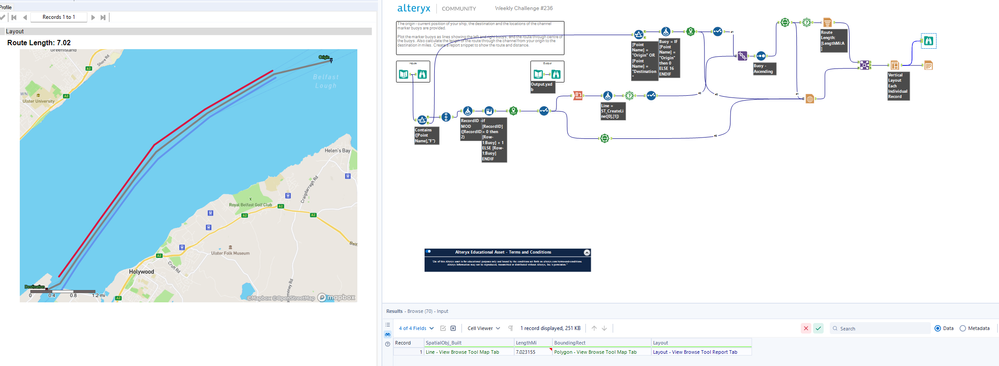
Task: Click the Sort tool labeled Buoy - Ascending
Action: click(x=760, y=56)
